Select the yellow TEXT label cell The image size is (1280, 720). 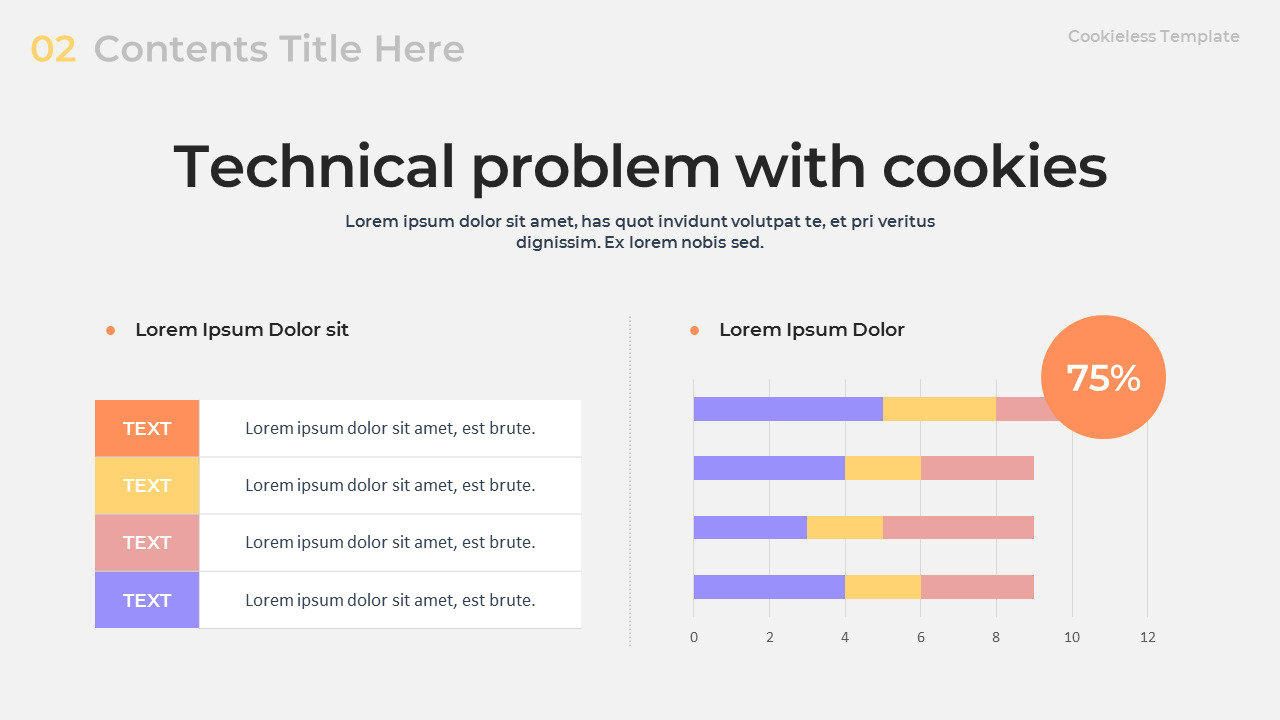pos(147,485)
